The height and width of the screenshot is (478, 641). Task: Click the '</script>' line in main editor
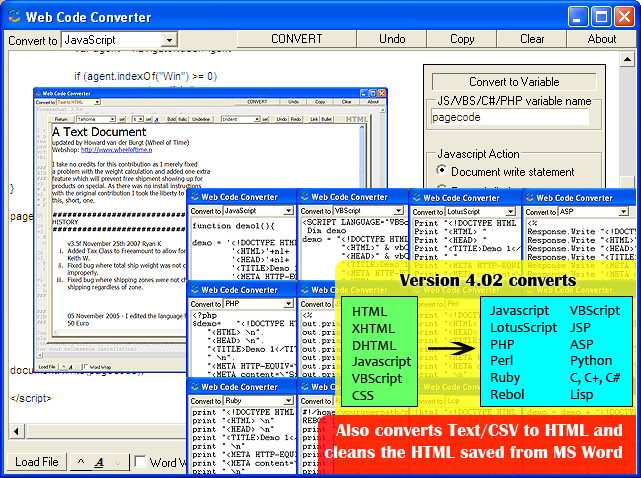[x=31, y=398]
